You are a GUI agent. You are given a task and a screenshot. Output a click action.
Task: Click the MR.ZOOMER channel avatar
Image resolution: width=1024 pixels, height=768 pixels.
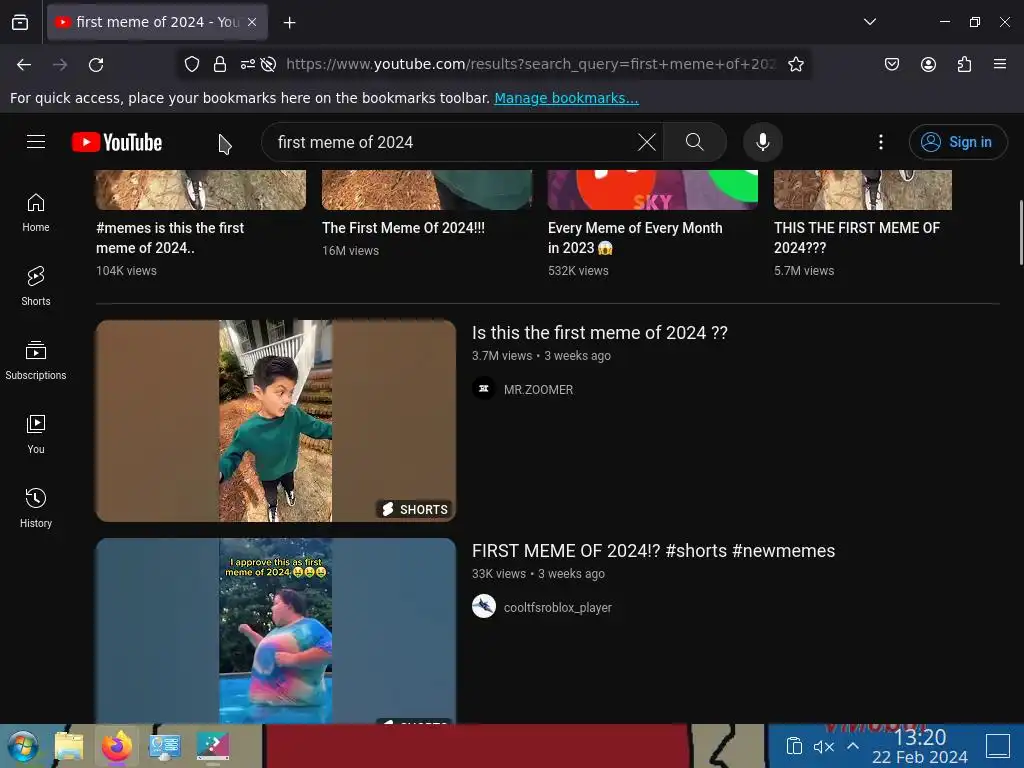pyautogui.click(x=484, y=389)
